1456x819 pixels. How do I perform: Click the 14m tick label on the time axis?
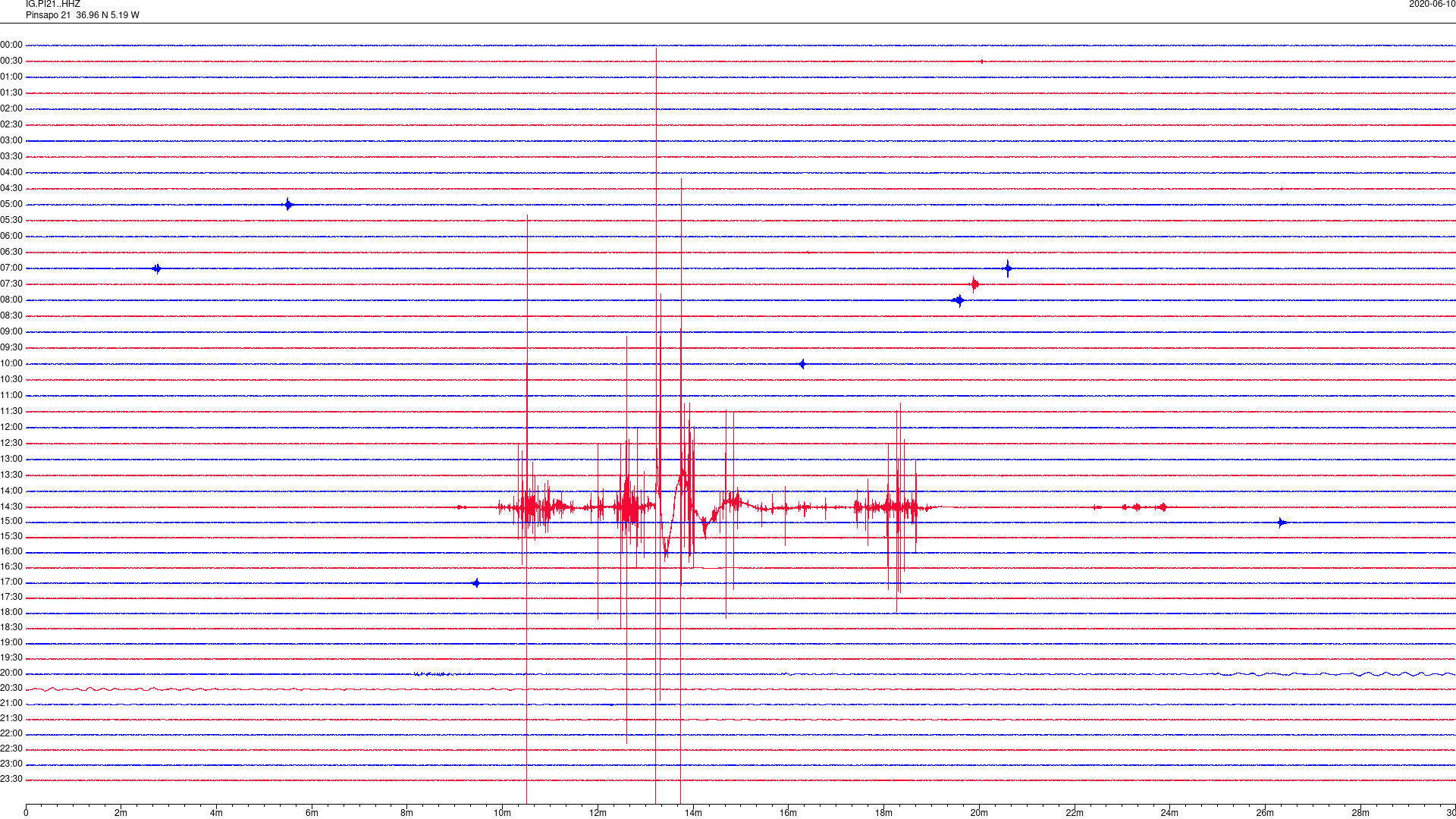tap(693, 813)
